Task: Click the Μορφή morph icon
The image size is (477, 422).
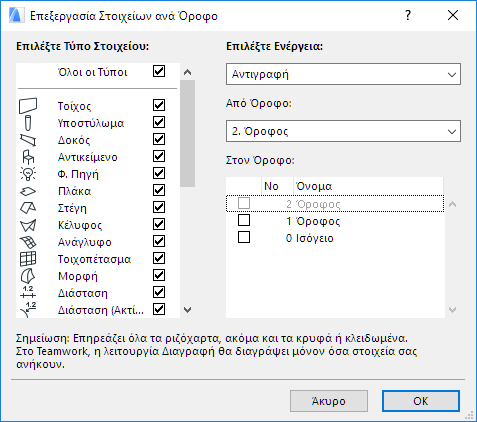Action: 28,276
